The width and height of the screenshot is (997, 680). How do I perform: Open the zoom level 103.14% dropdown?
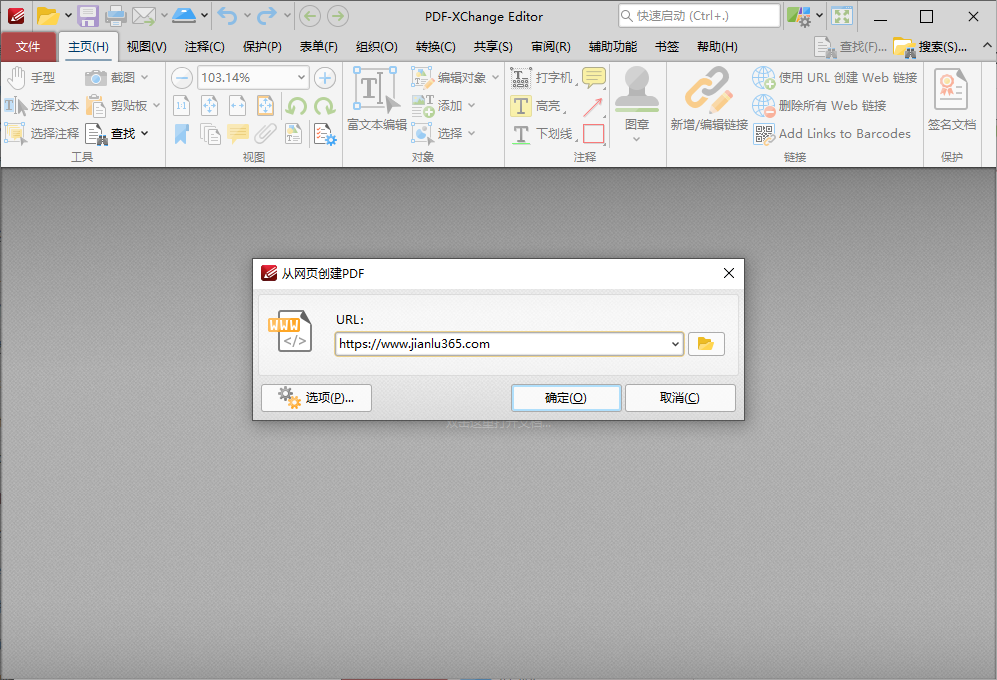pyautogui.click(x=302, y=78)
